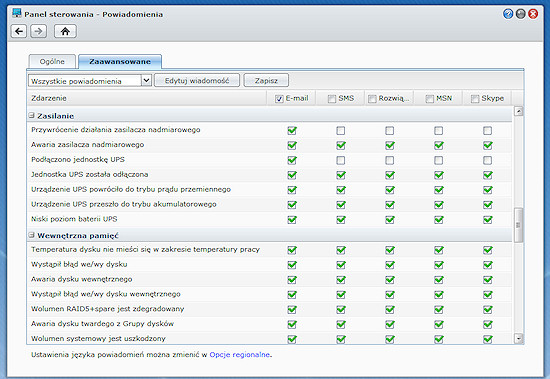Select row Niski poziom baterii UPS
Viewport: 550px width, 379px height.
click(269, 219)
